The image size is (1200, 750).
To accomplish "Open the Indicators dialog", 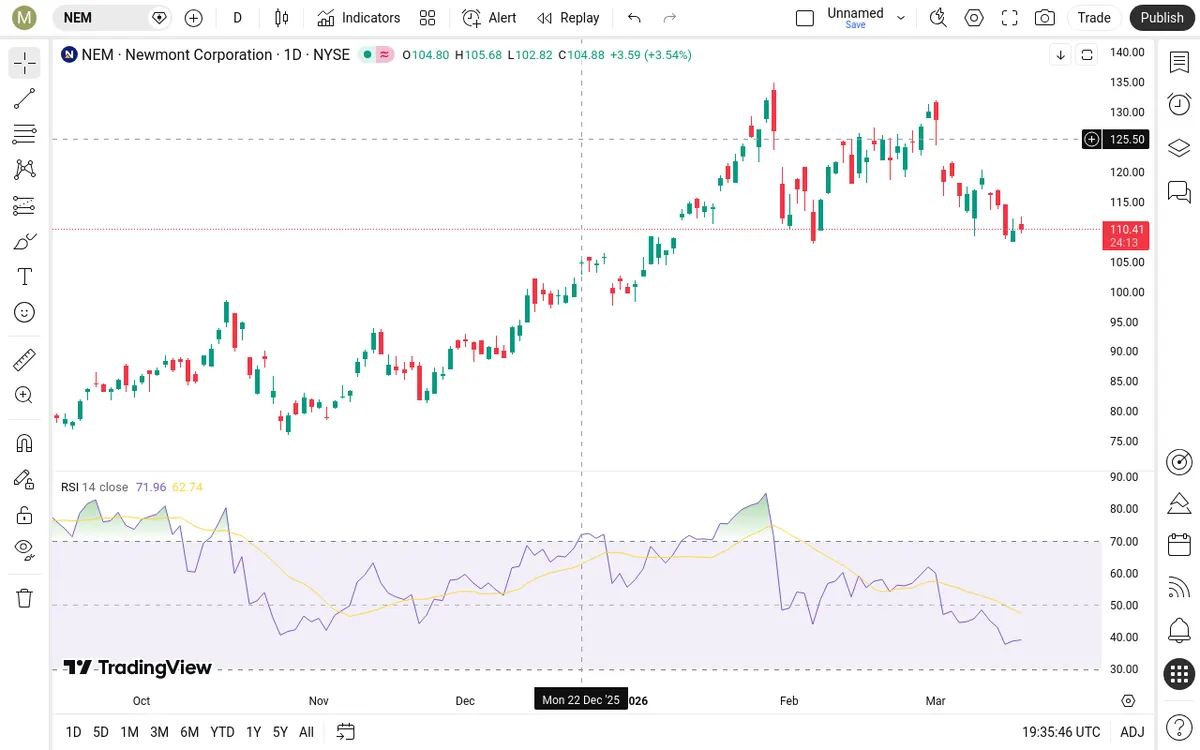I will pyautogui.click(x=359, y=18).
